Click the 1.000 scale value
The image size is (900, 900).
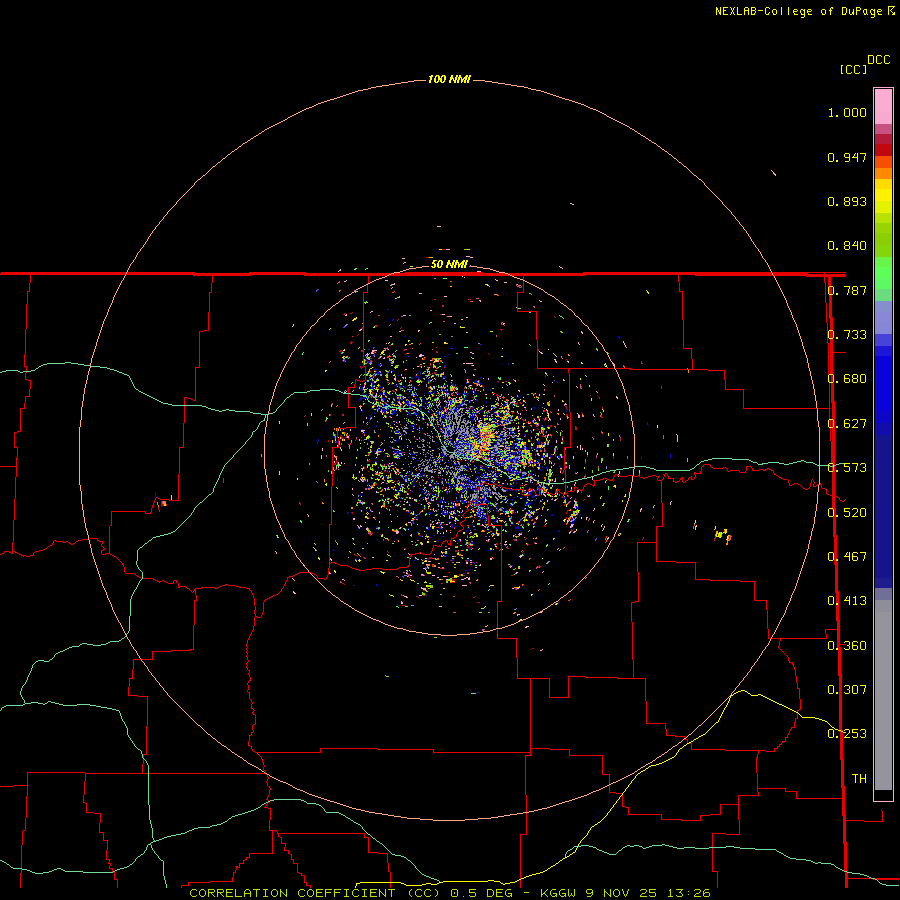(847, 113)
